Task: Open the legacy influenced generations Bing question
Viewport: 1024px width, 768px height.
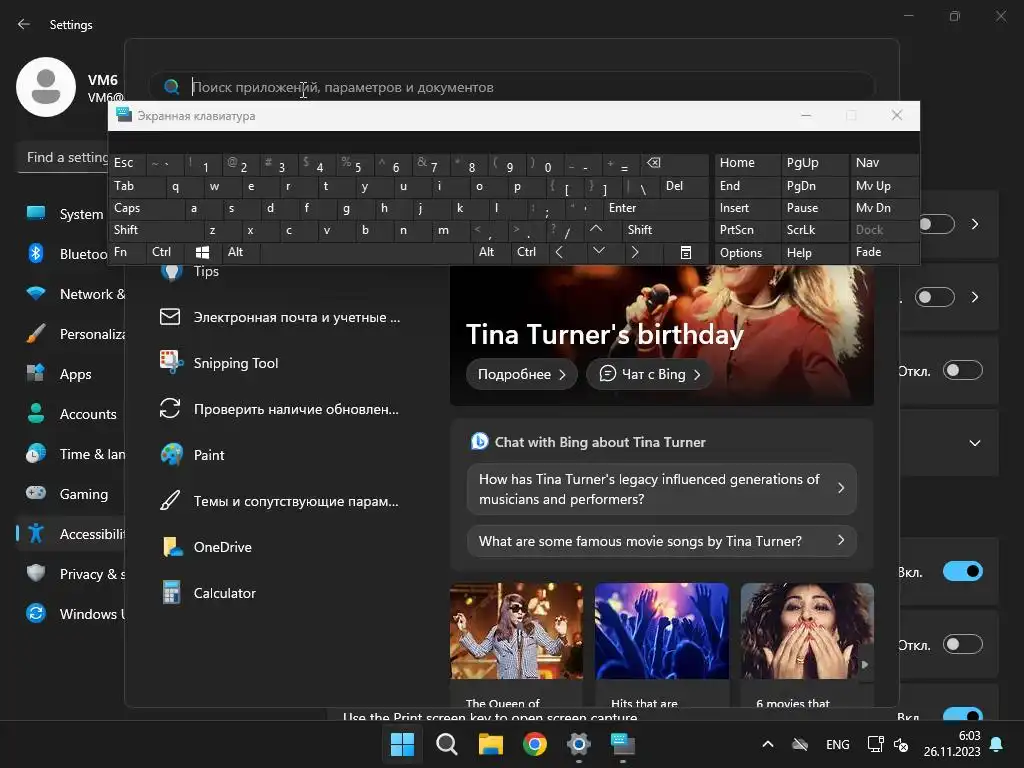Action: coord(662,489)
